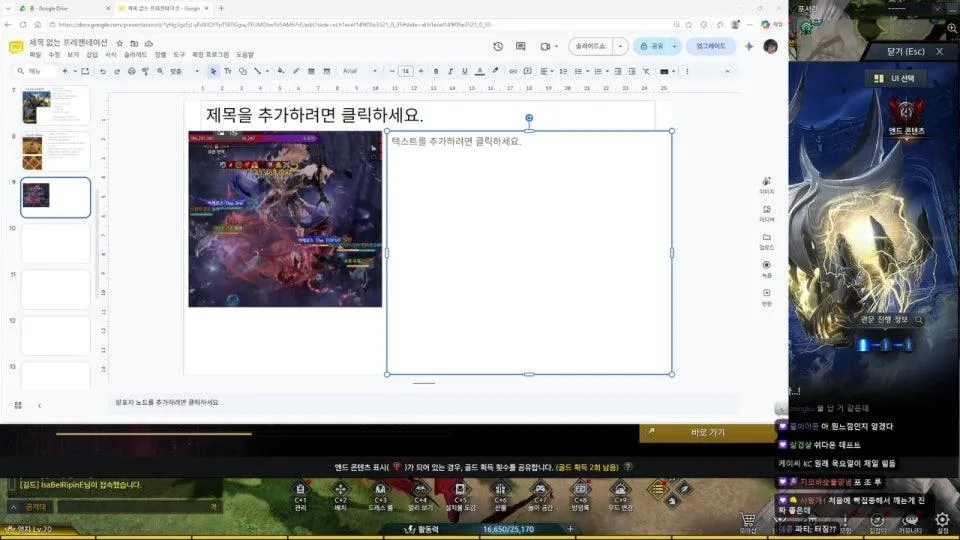This screenshot has height=540, width=960.
Task: Open the text align dropdown
Action: (546, 72)
